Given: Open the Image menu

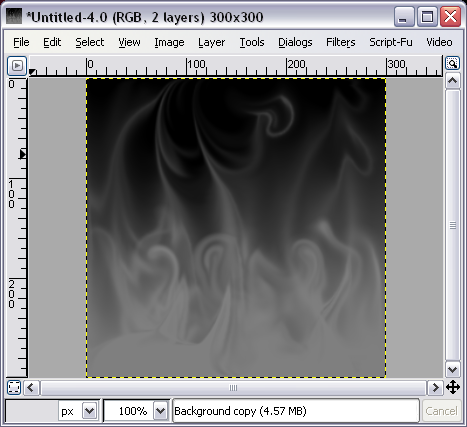Looking at the screenshot, I should click(x=169, y=43).
